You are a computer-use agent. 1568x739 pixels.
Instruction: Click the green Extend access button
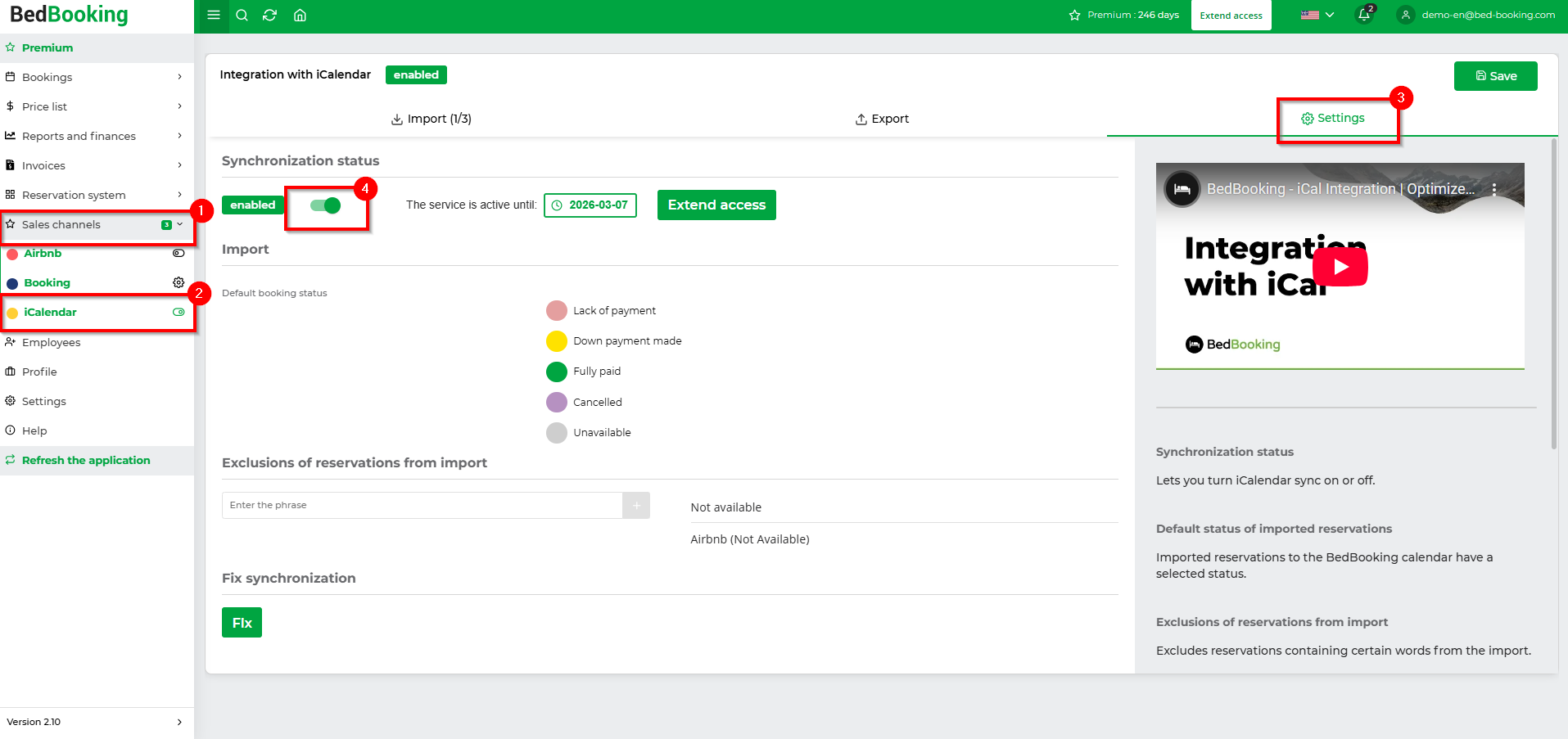[716, 205]
